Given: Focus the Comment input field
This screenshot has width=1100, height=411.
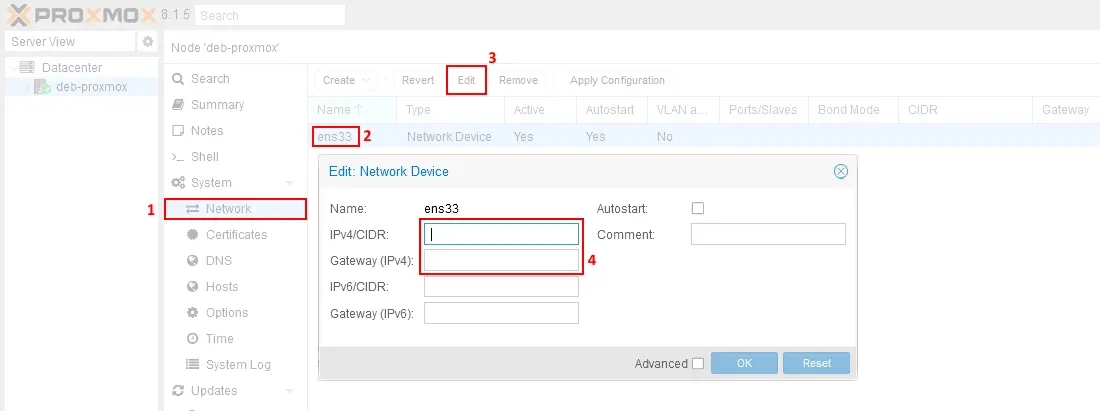Looking at the screenshot, I should click(768, 234).
